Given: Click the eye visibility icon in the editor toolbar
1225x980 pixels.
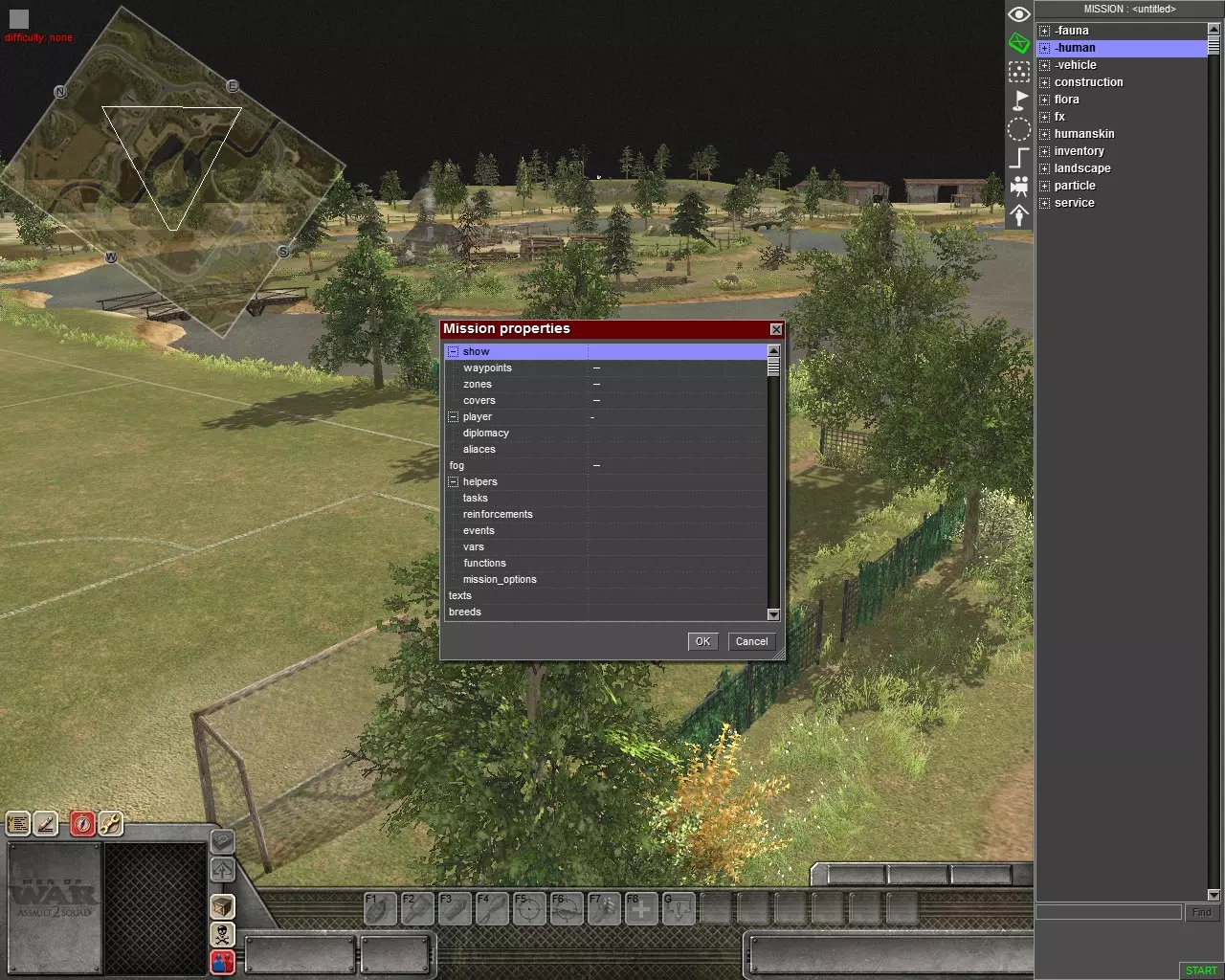Looking at the screenshot, I should coord(1019,14).
